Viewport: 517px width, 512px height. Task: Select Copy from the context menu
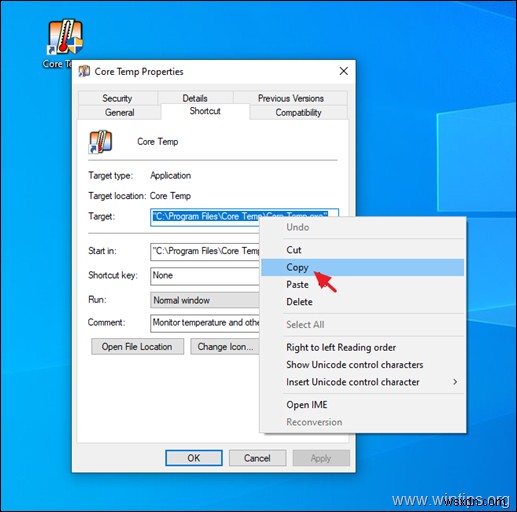(362, 267)
